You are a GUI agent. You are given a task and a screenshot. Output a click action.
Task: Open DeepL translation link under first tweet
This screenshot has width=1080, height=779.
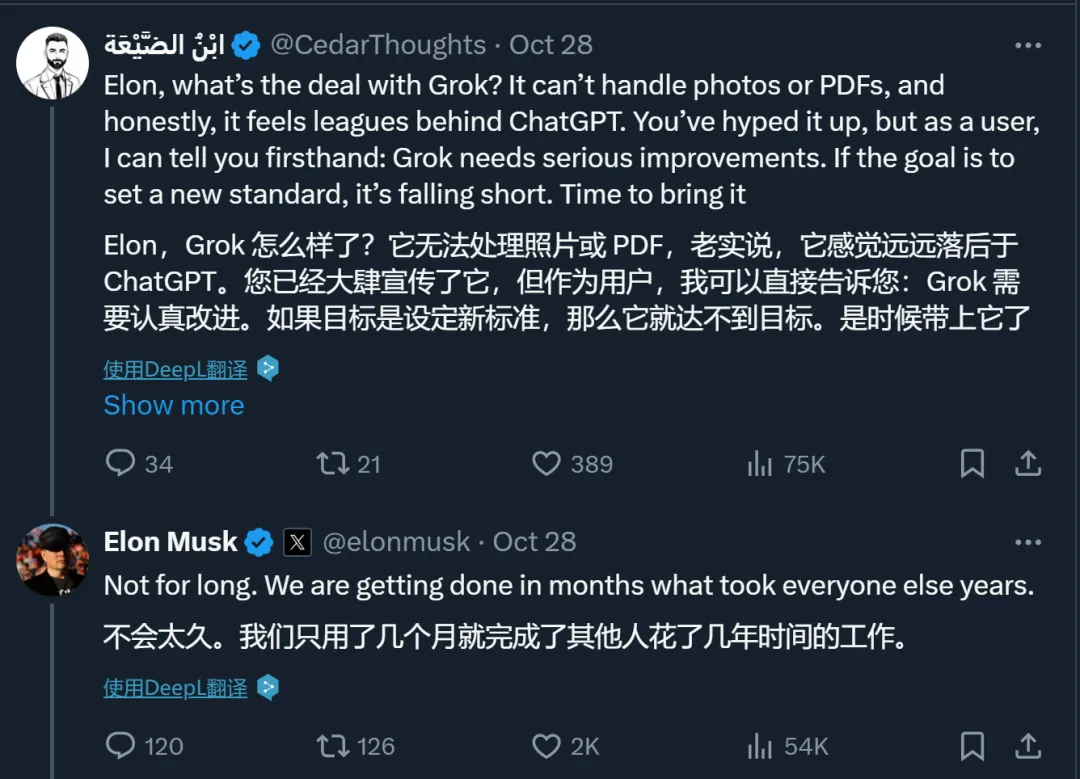pyautogui.click(x=175, y=369)
